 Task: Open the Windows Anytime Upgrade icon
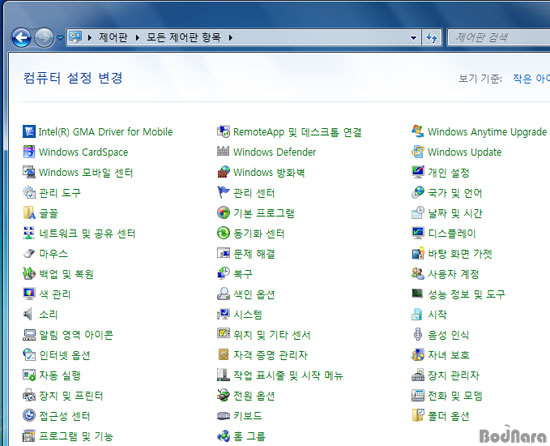[417, 132]
